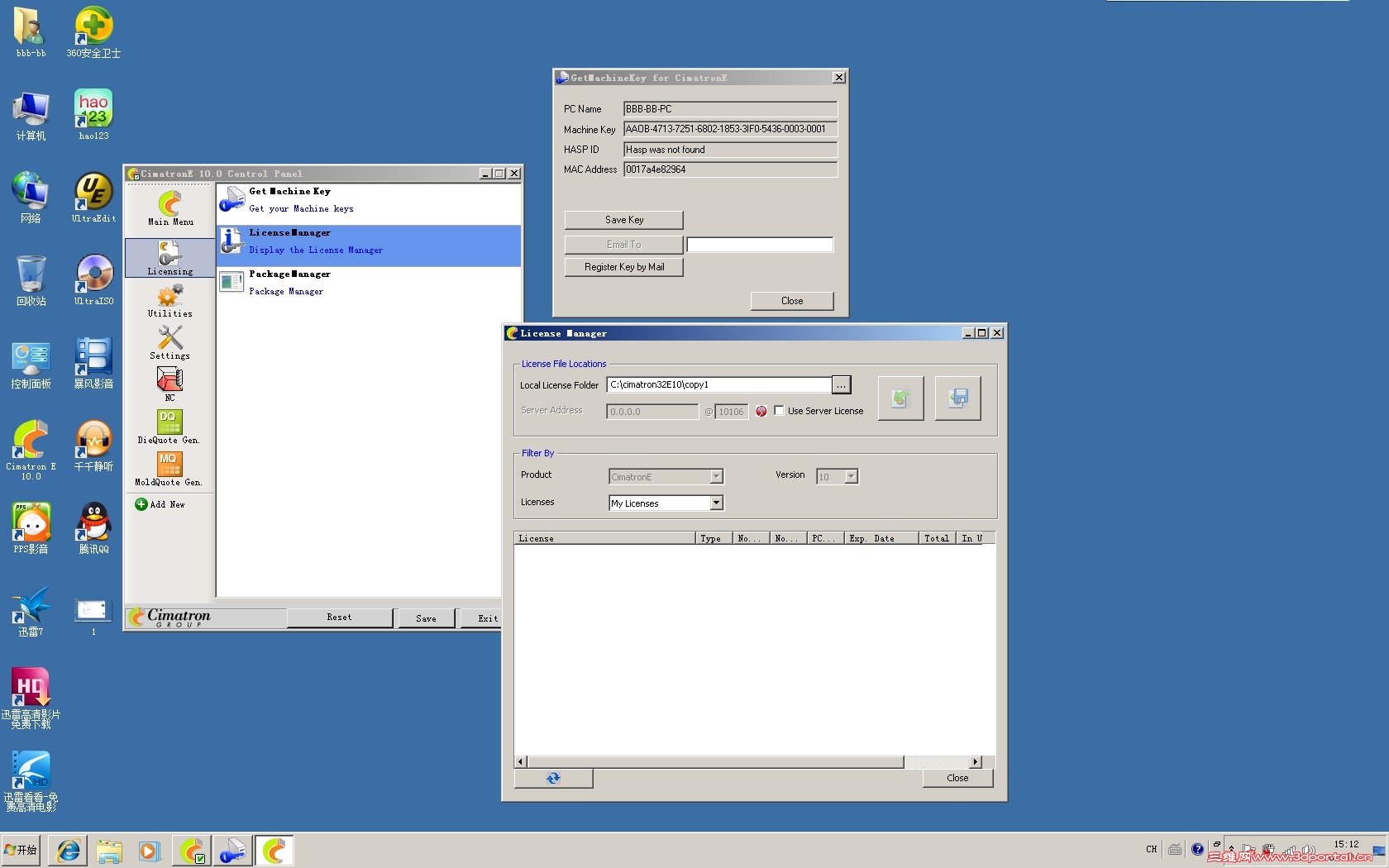Open the Version dropdown

click(838, 477)
